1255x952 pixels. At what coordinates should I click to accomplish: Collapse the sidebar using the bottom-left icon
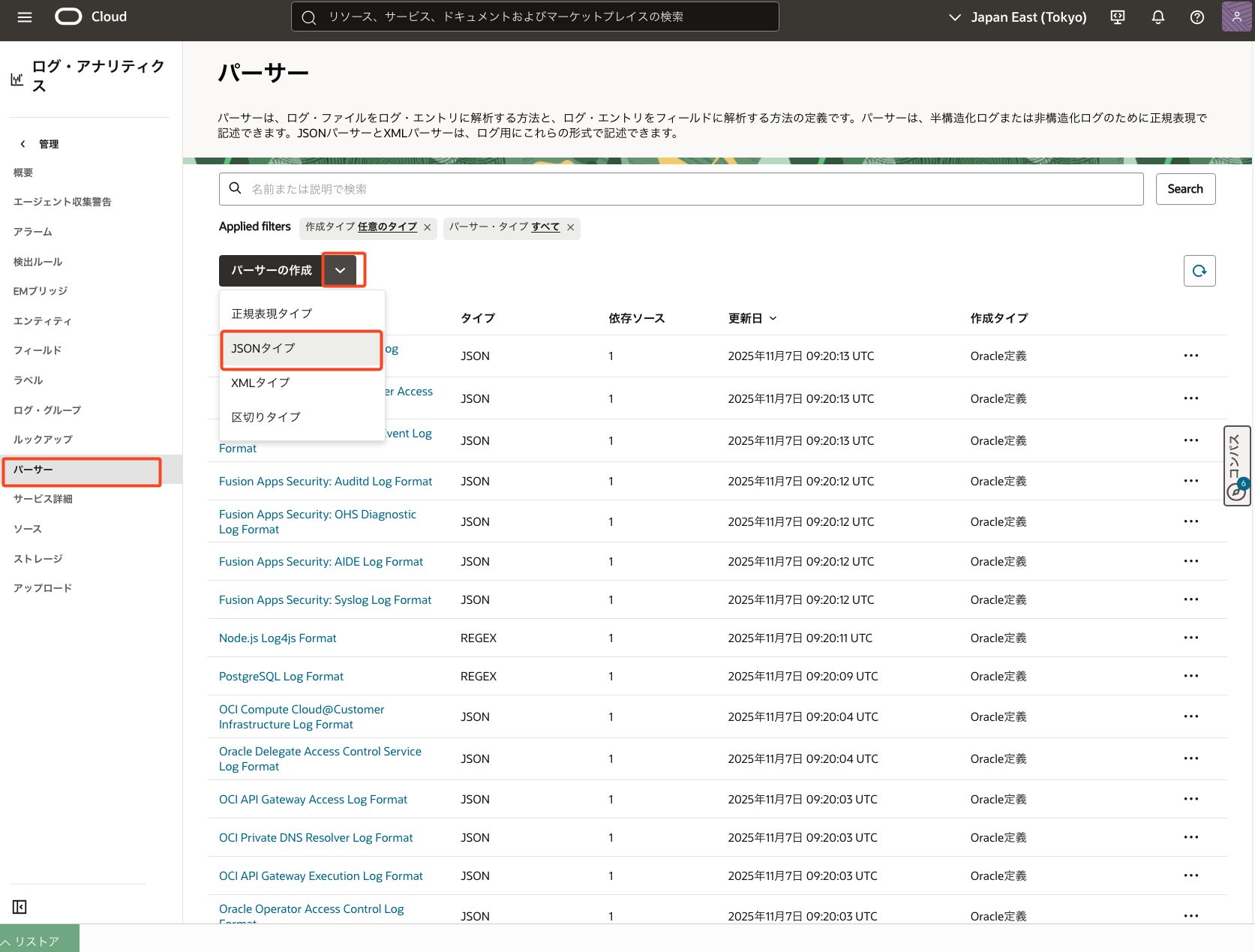[20, 907]
